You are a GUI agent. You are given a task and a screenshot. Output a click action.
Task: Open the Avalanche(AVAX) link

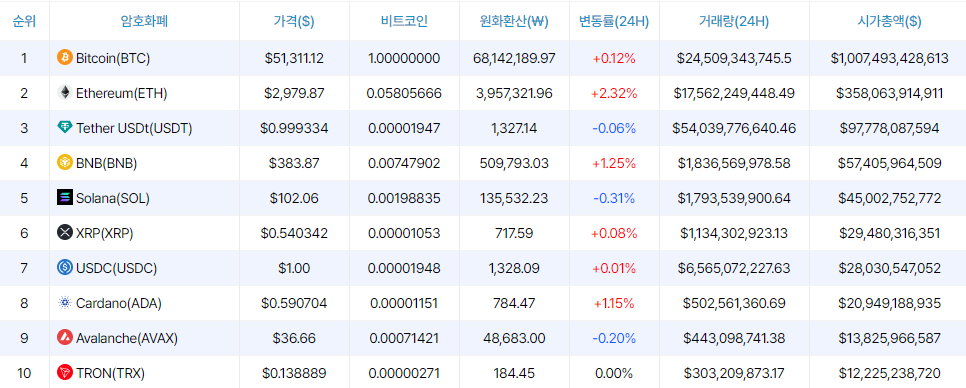pyautogui.click(x=127, y=338)
